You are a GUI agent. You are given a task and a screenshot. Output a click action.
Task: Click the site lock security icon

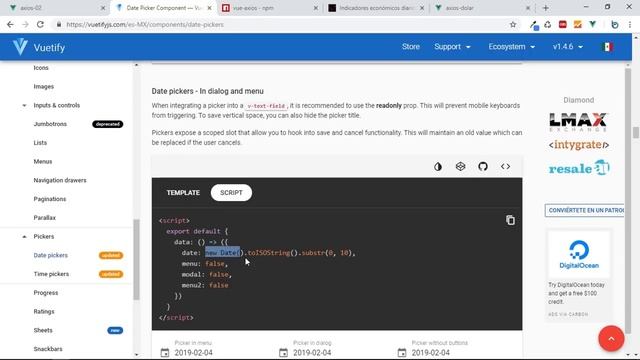click(59, 24)
